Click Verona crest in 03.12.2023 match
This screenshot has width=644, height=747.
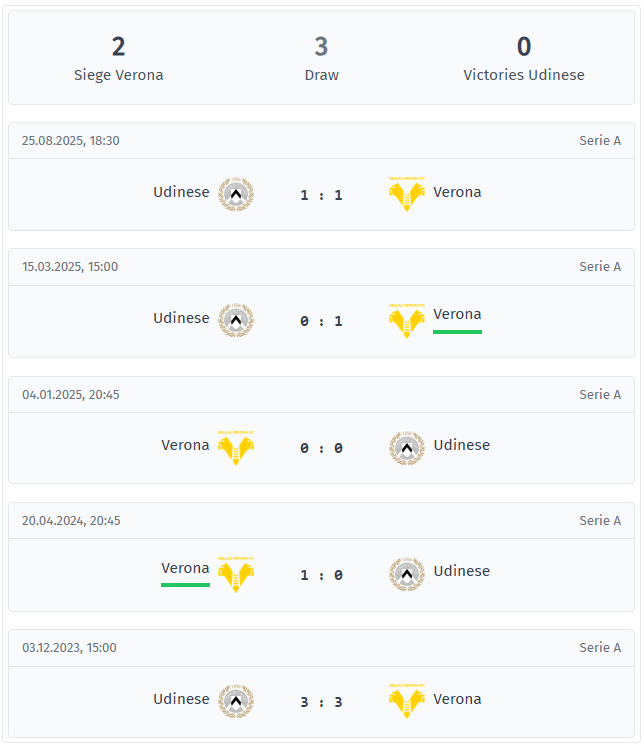406,700
